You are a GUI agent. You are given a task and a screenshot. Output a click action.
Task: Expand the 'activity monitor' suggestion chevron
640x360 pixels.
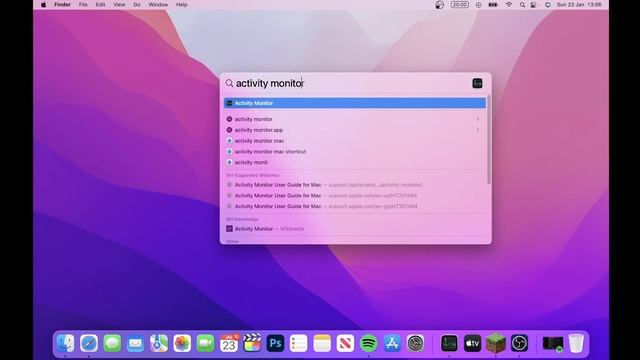click(477, 119)
